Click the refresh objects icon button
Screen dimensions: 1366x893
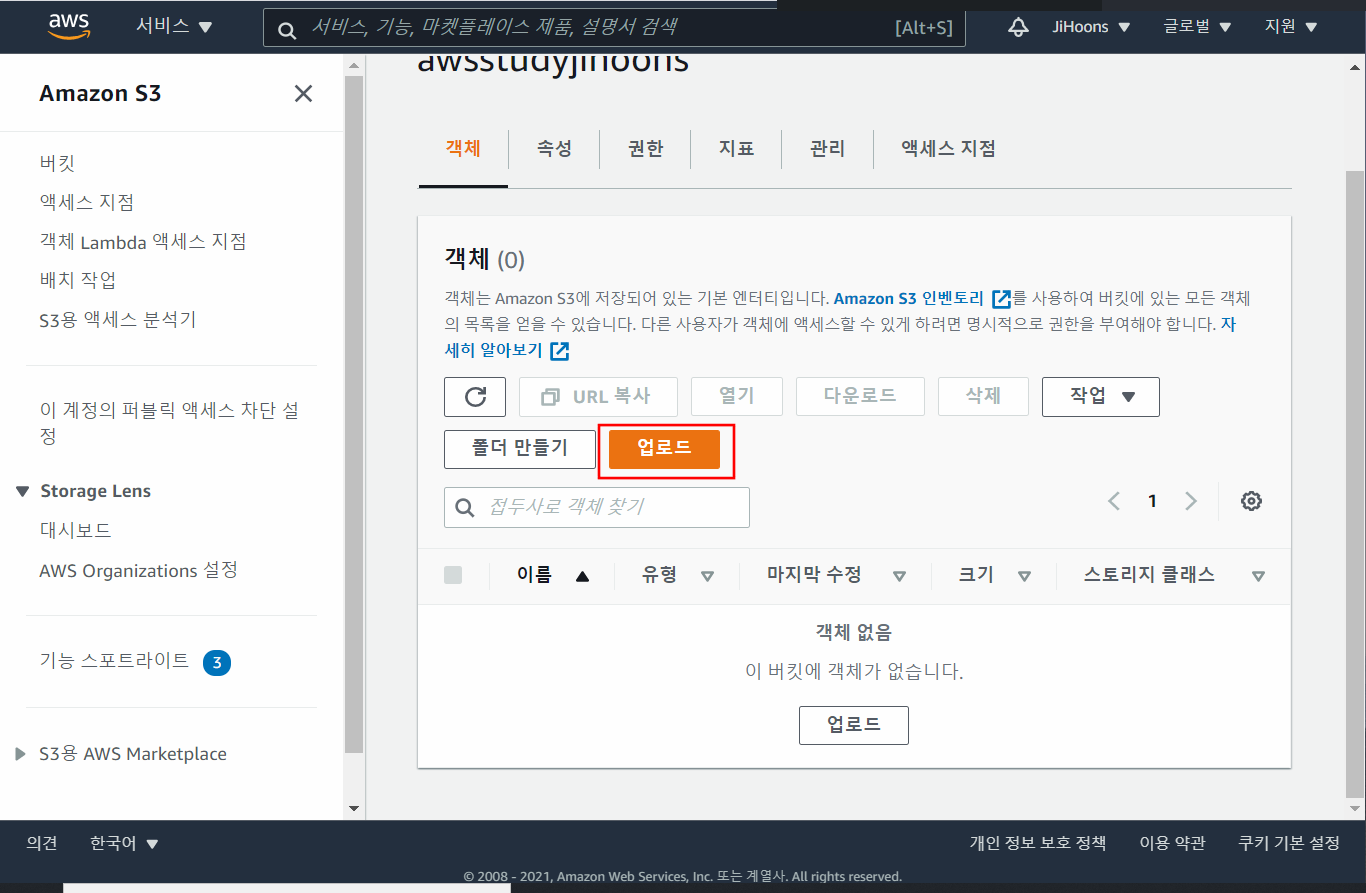coord(475,397)
